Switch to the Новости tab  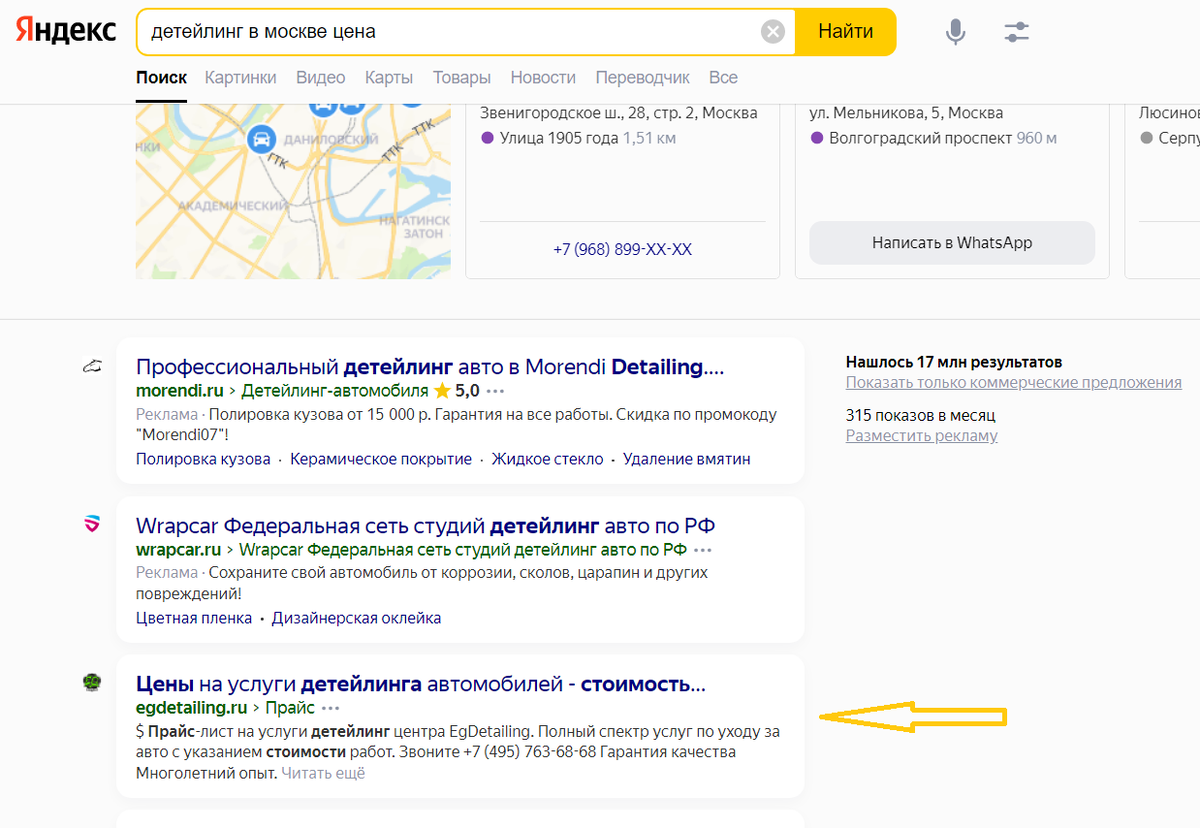tap(543, 77)
